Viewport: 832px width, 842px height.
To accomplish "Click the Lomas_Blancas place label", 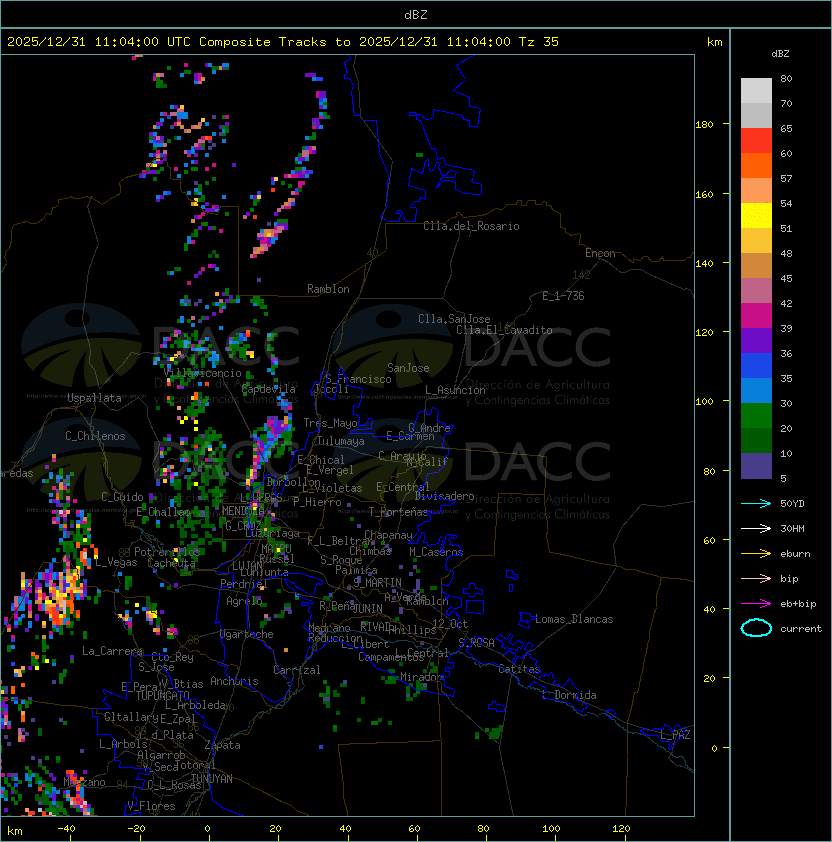I will pyautogui.click(x=574, y=619).
